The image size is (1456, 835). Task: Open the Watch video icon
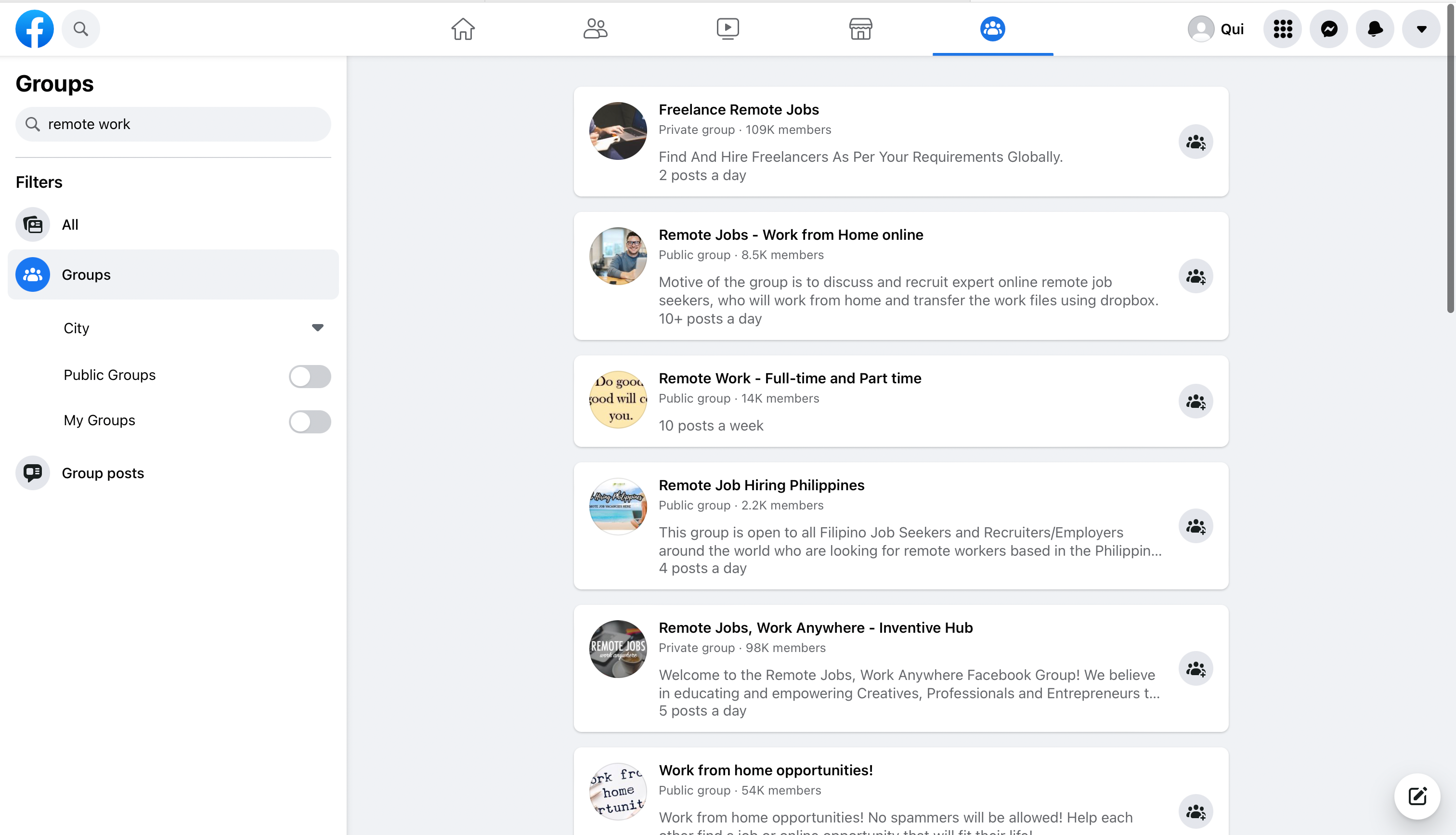(x=728, y=29)
